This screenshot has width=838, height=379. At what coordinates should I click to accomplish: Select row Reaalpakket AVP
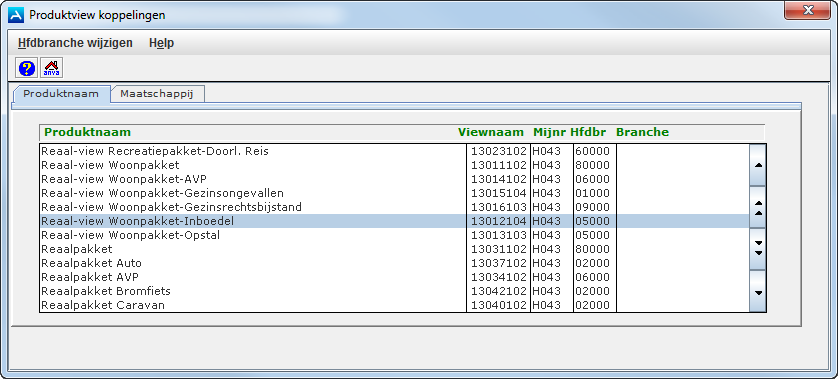coord(394,277)
